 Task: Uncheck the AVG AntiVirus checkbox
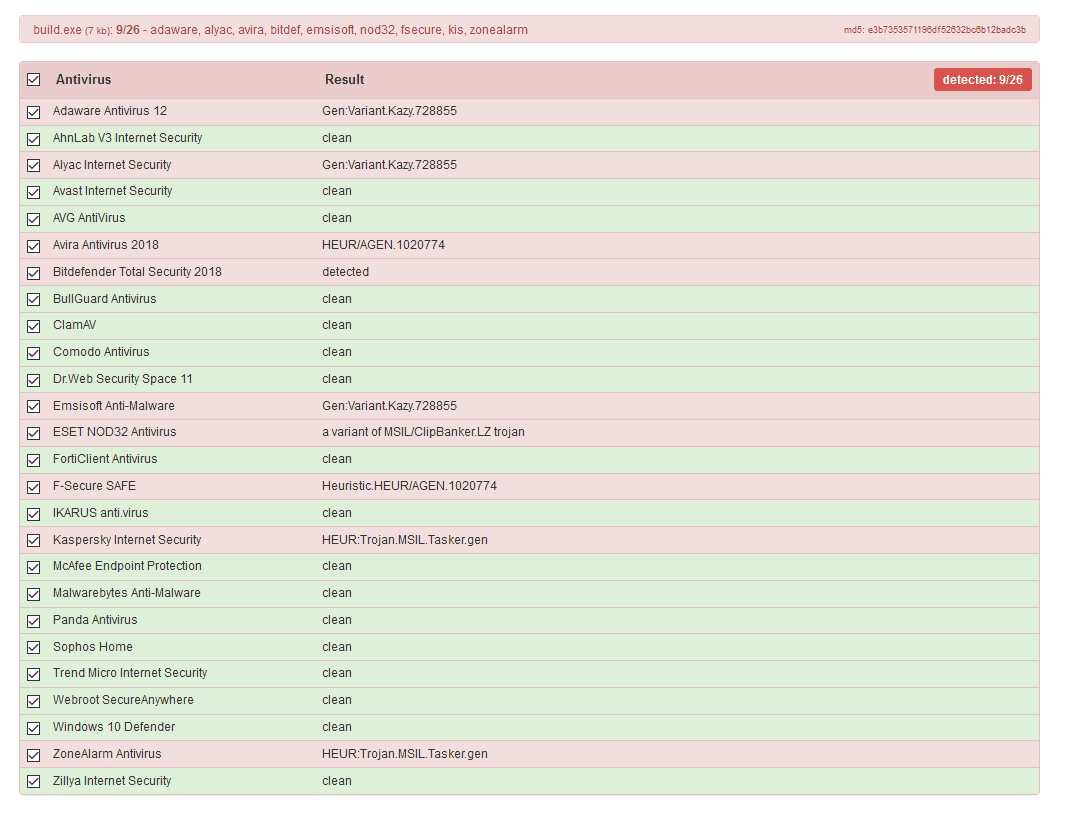tap(34, 219)
